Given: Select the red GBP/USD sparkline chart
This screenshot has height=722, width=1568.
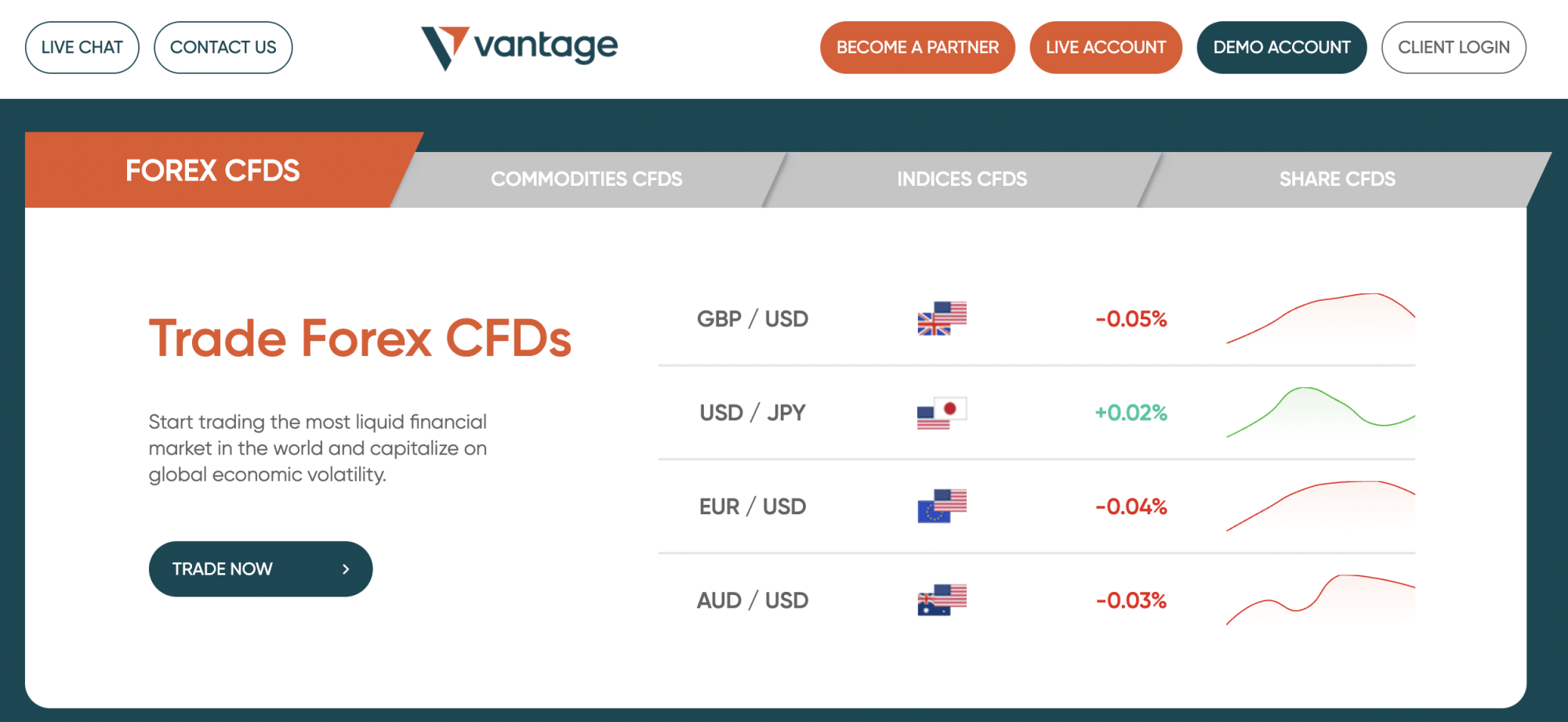Looking at the screenshot, I should pyautogui.click(x=1319, y=318).
